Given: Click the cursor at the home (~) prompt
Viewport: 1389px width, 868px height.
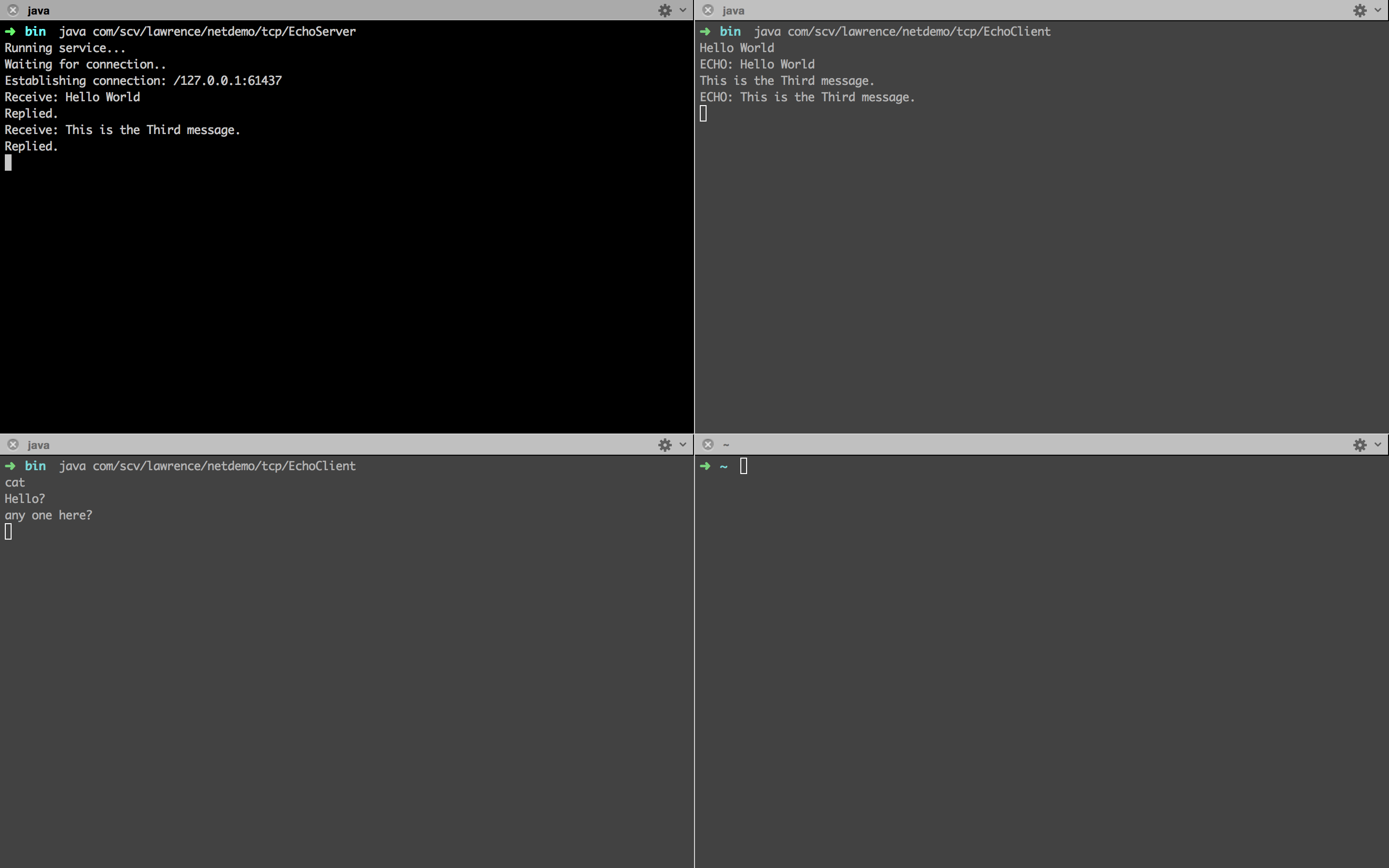Looking at the screenshot, I should (x=744, y=466).
